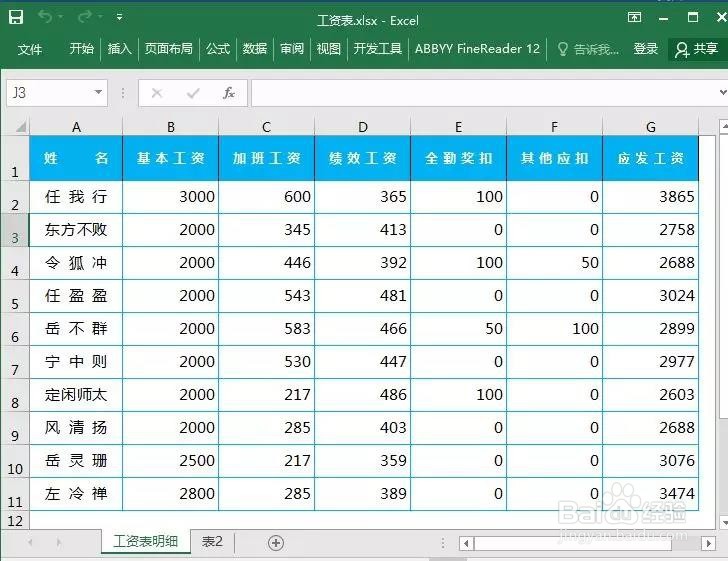Viewport: 728px width, 561px height.
Task: Open the ABBYY FineReader 12 tab
Action: (x=477, y=49)
